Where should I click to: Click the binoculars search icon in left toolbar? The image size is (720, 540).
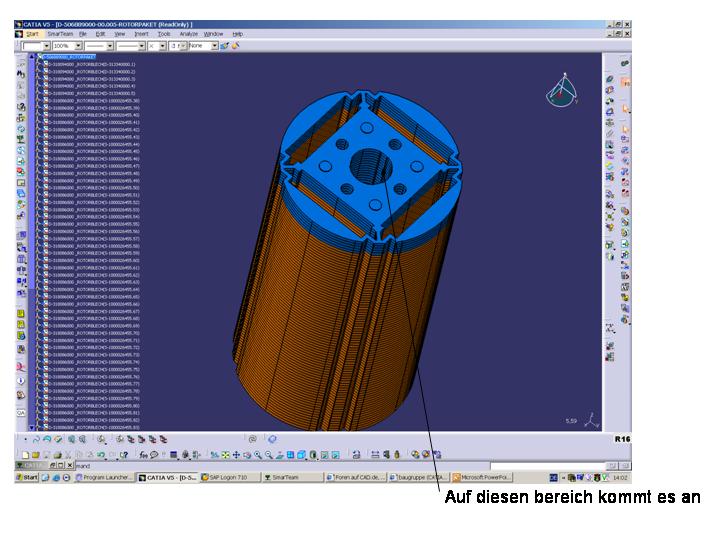coord(21,73)
